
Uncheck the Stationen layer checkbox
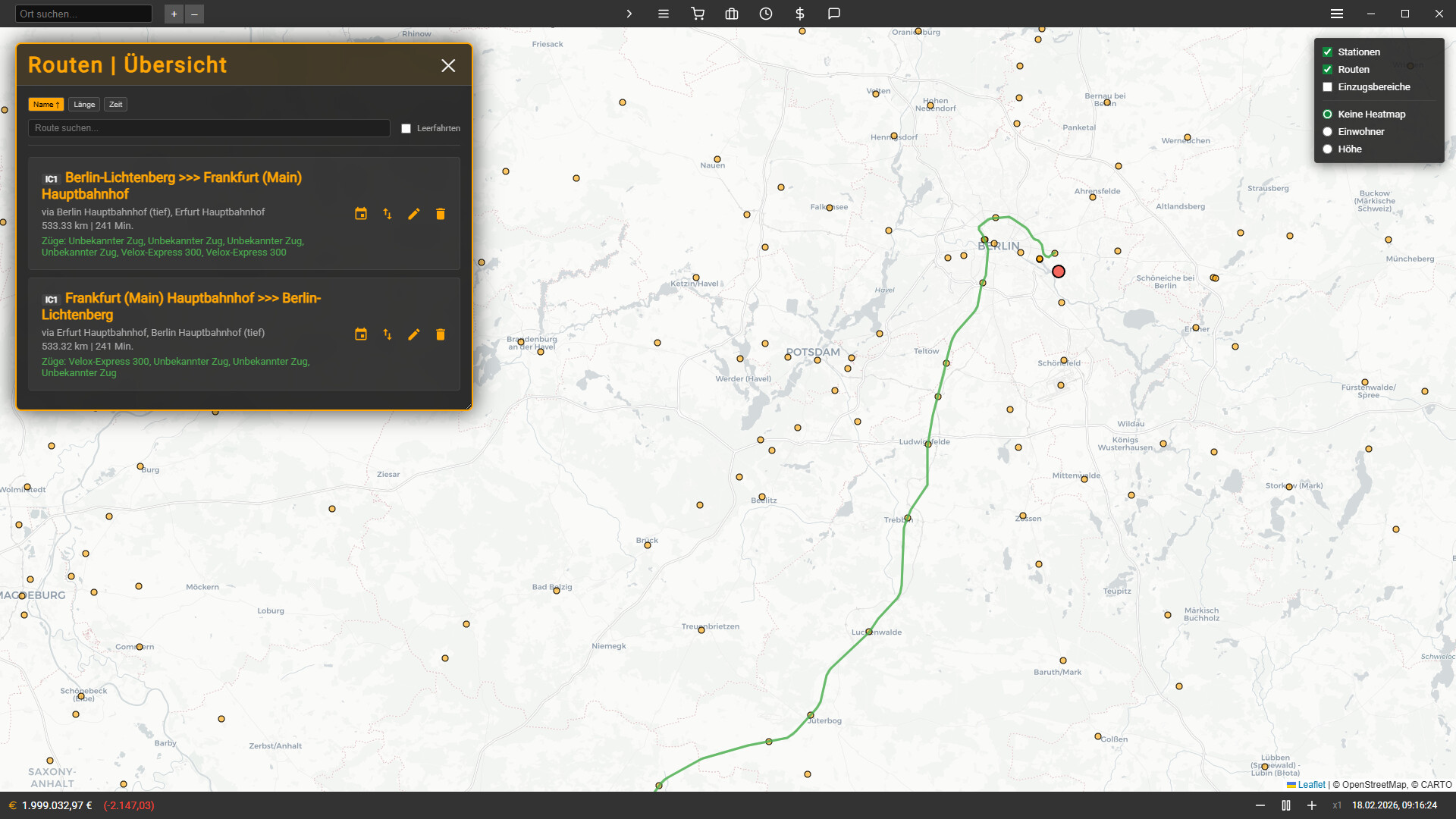coord(1327,52)
